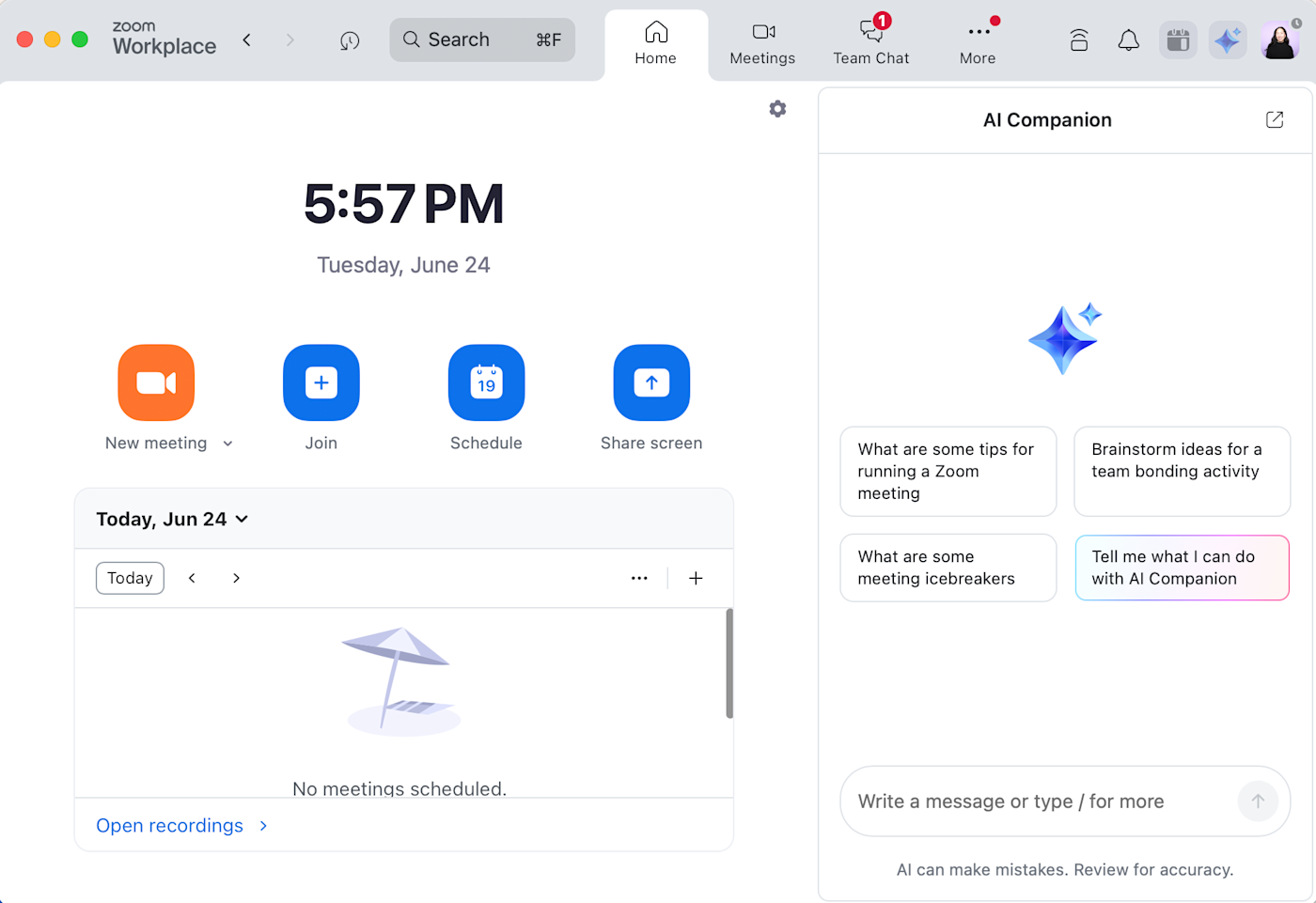Switch to the Home tab
This screenshot has height=903, width=1316.
(656, 44)
